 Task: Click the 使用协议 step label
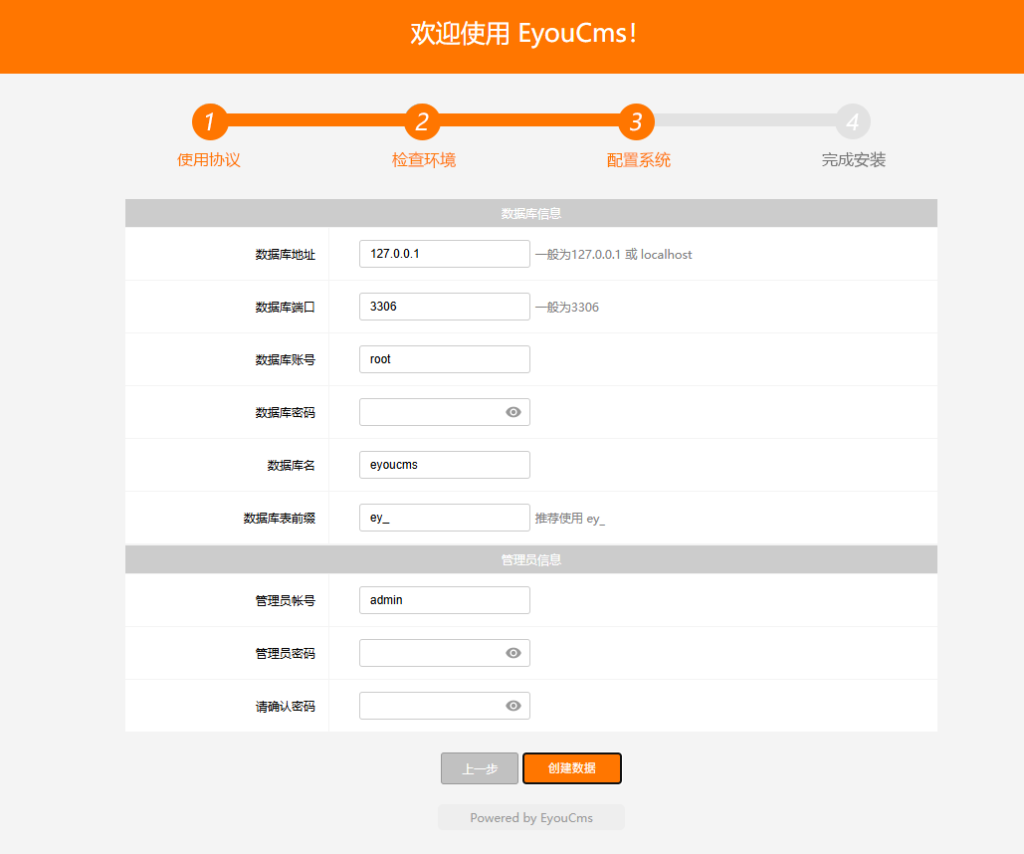pos(209,160)
